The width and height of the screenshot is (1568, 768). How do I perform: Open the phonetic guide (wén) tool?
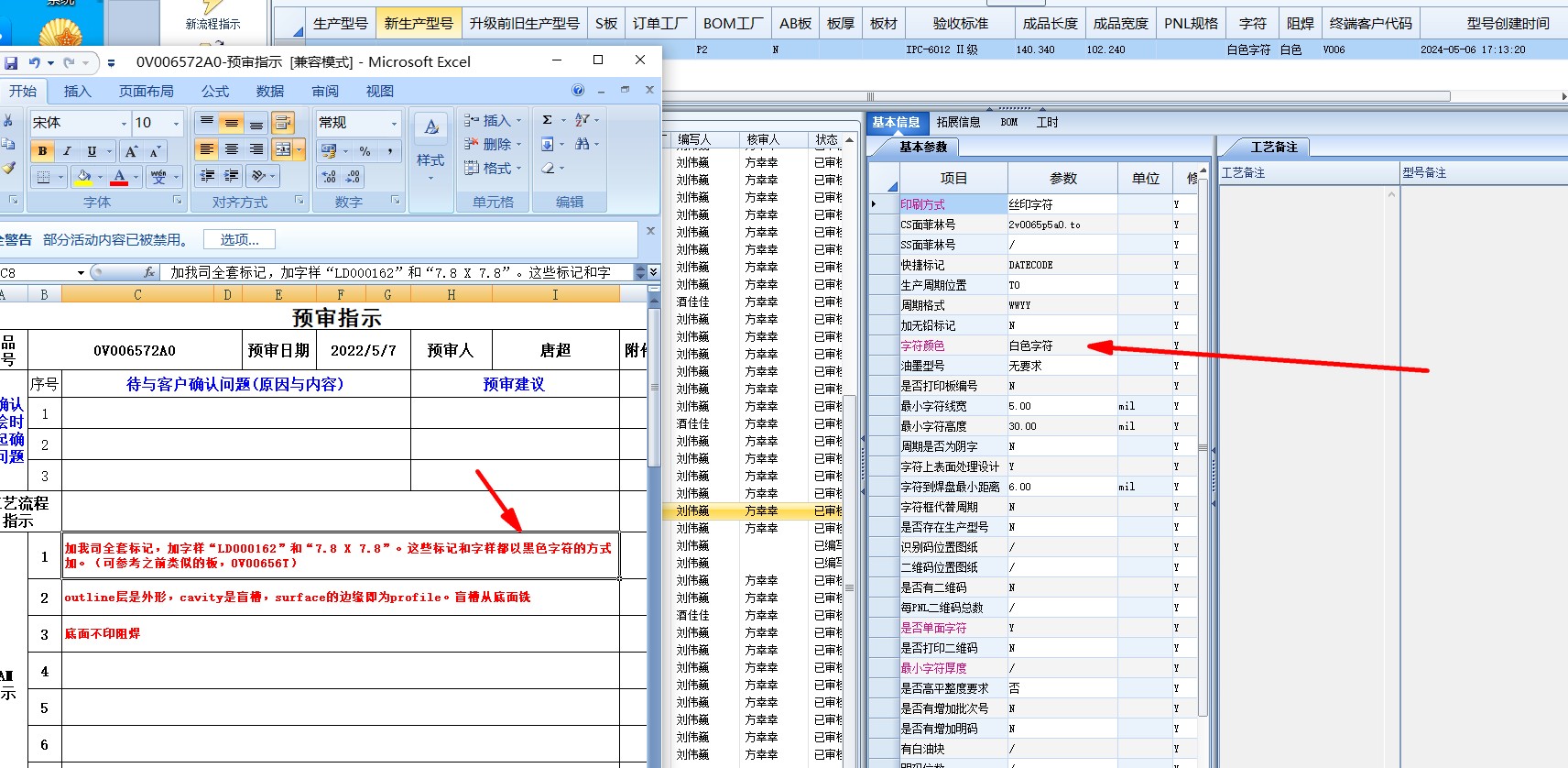click(158, 176)
